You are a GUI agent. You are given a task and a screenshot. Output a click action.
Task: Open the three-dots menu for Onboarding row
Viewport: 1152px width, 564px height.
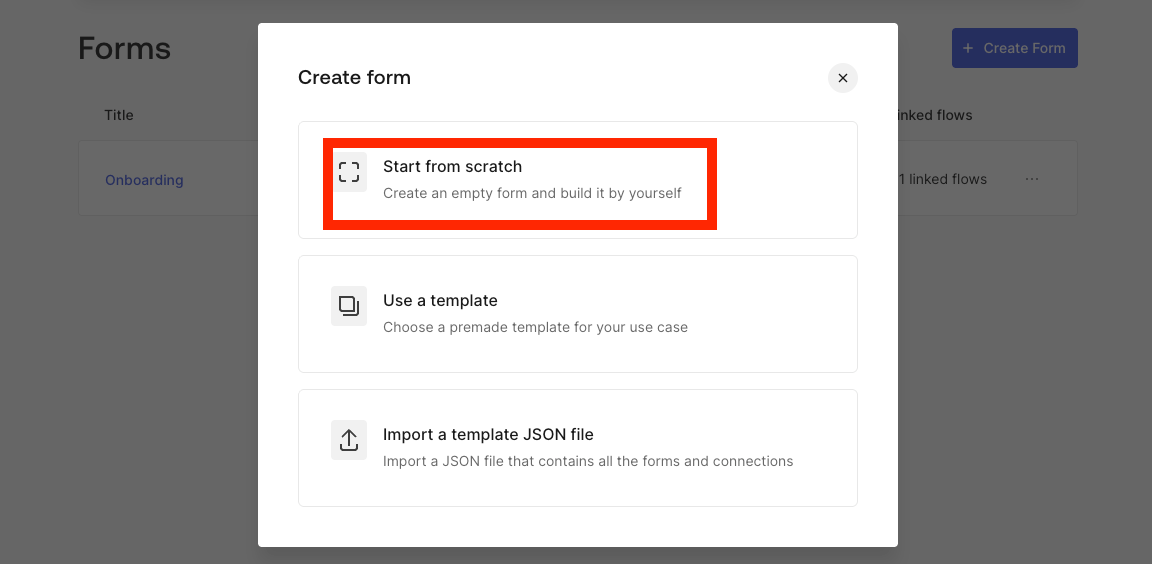coord(1032,179)
